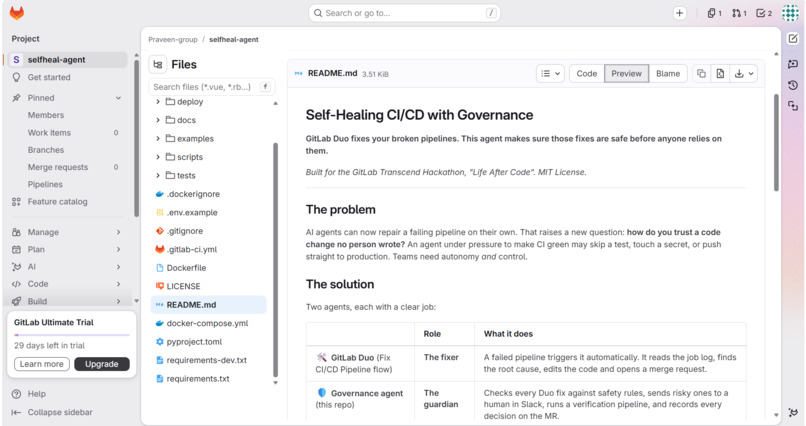Focus the Search files input

pyautogui.click(x=212, y=87)
